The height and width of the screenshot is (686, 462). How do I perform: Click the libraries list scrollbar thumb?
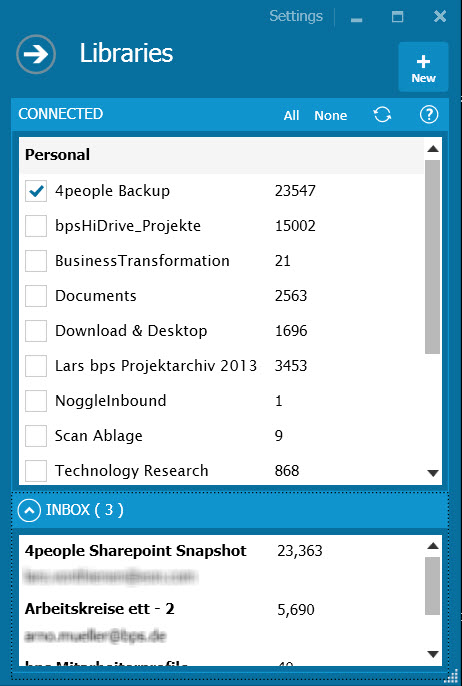[433, 256]
